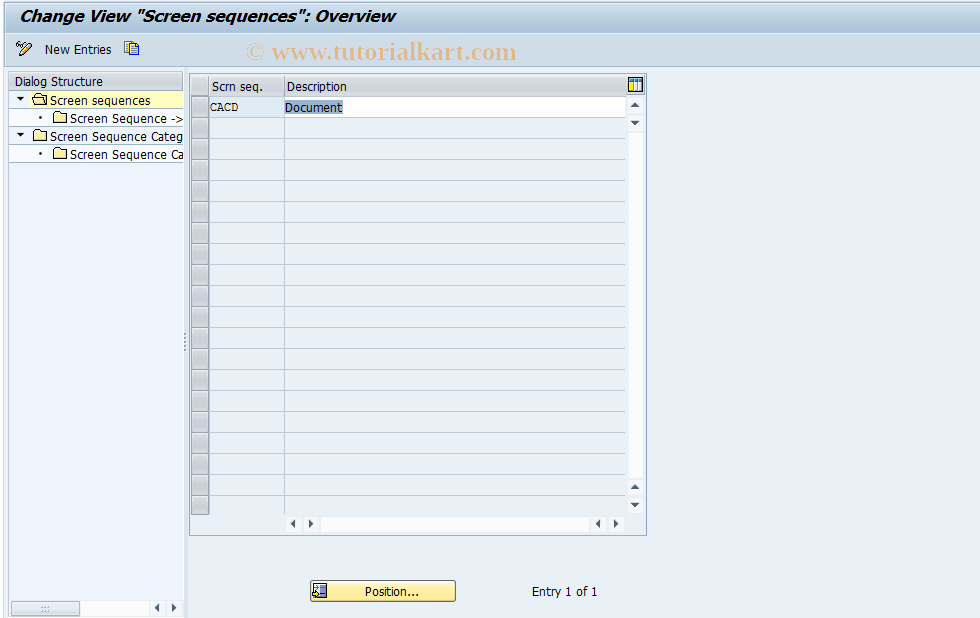Select the row selector for CACD

[x=200, y=107]
